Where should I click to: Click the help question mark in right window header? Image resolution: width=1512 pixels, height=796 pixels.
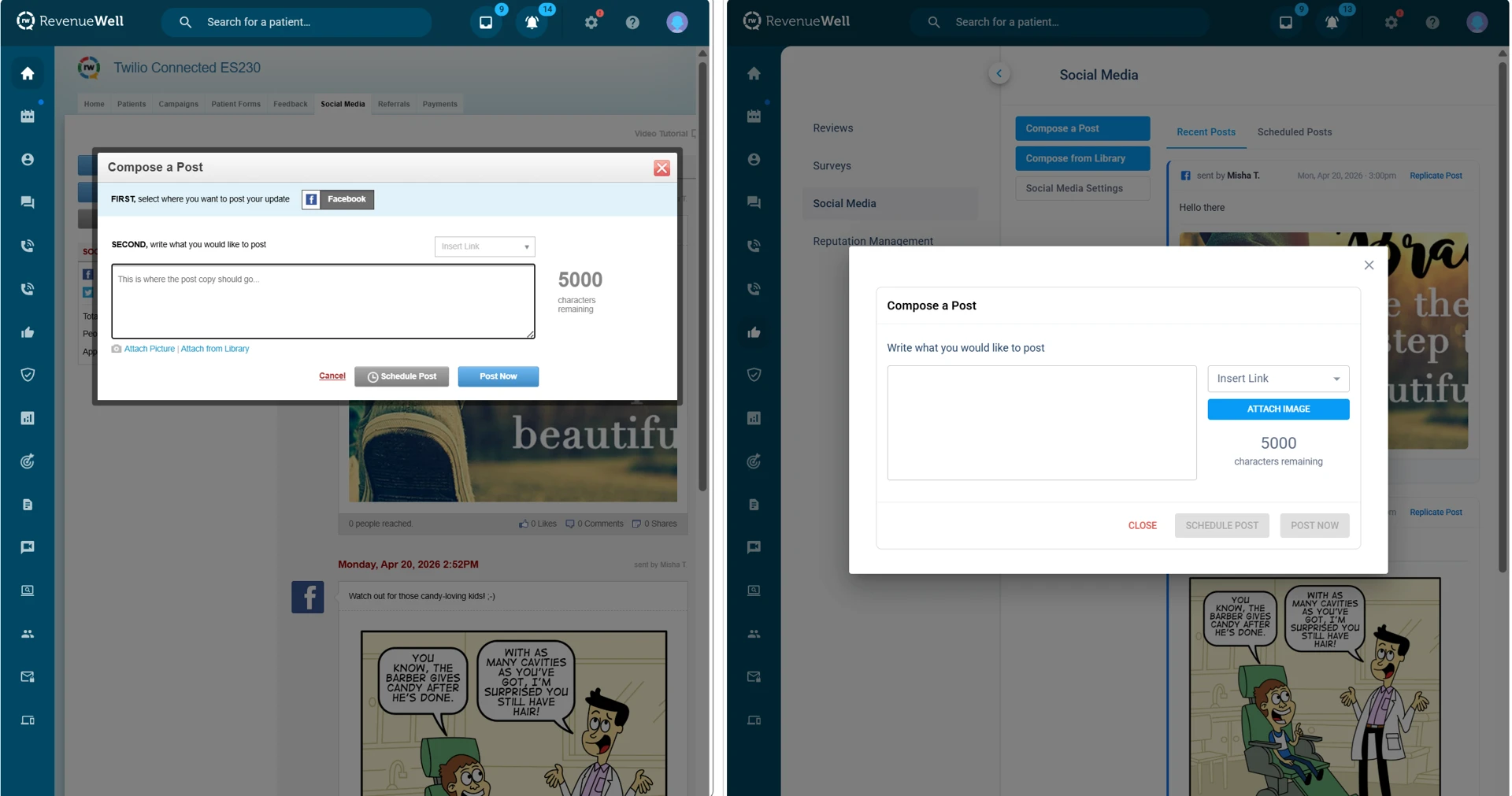click(x=1432, y=23)
